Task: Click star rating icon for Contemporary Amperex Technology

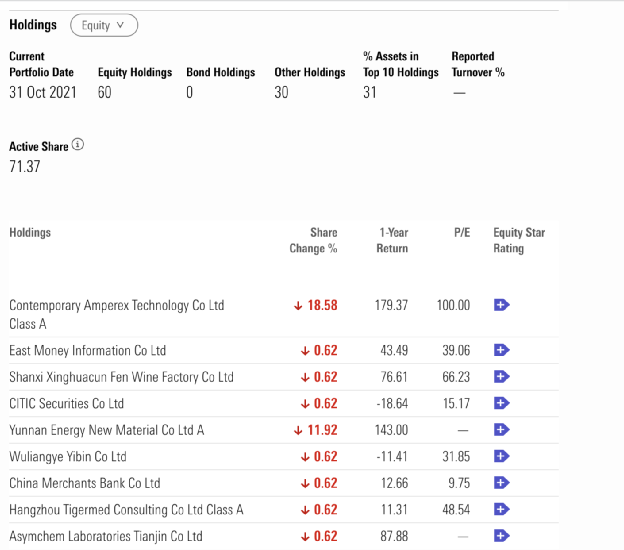Action: pyautogui.click(x=502, y=305)
